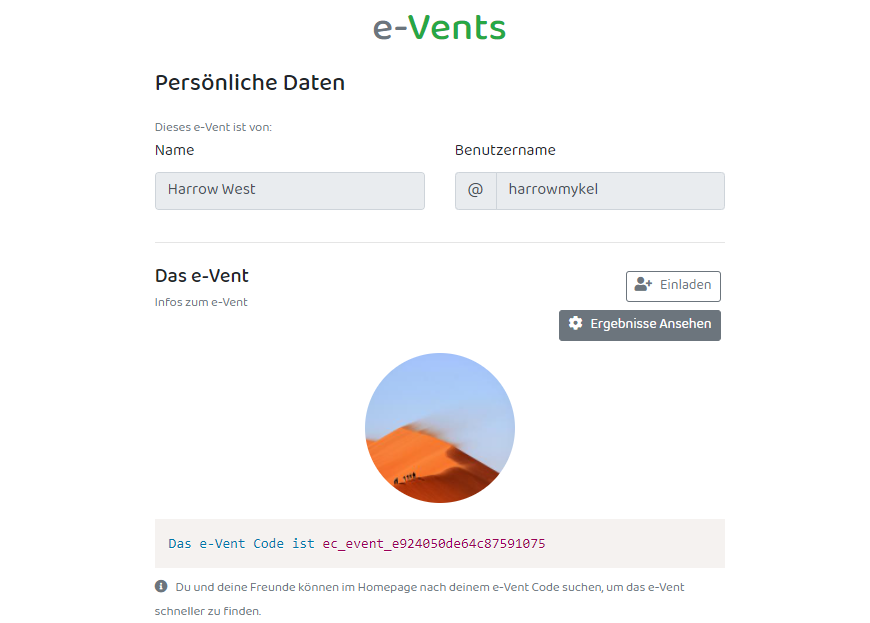Viewport: 870px width, 623px height.
Task: Click the 'Das e-Vent Code ist' text
Action: click(241, 544)
